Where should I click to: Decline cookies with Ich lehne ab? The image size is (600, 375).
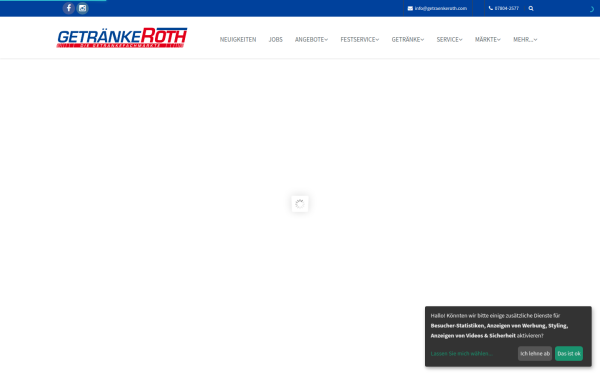coord(535,354)
